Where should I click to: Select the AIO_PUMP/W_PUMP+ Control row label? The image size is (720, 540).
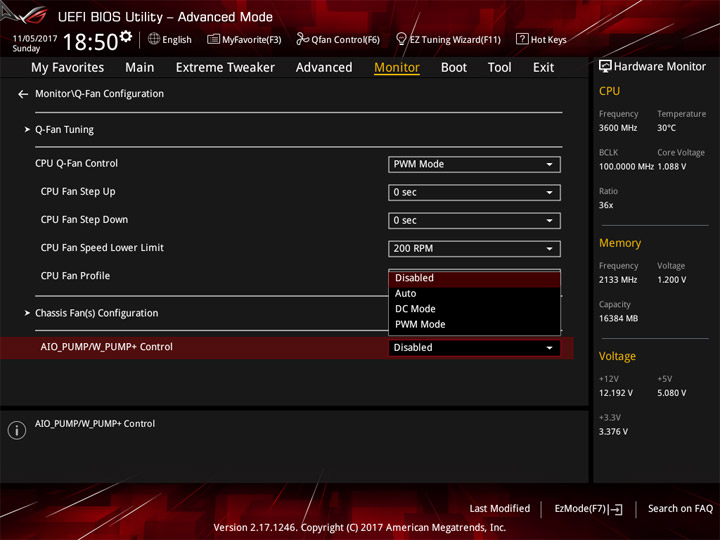(x=107, y=347)
